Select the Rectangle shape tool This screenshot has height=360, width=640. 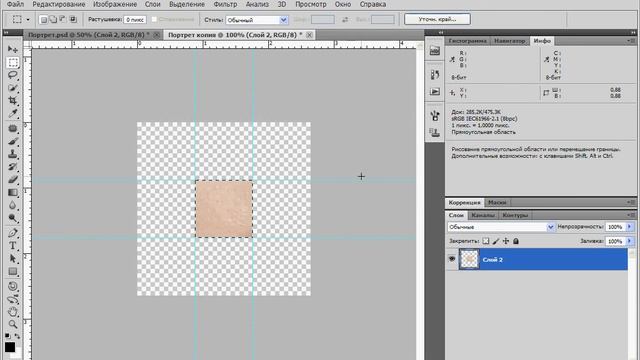click(x=13, y=271)
